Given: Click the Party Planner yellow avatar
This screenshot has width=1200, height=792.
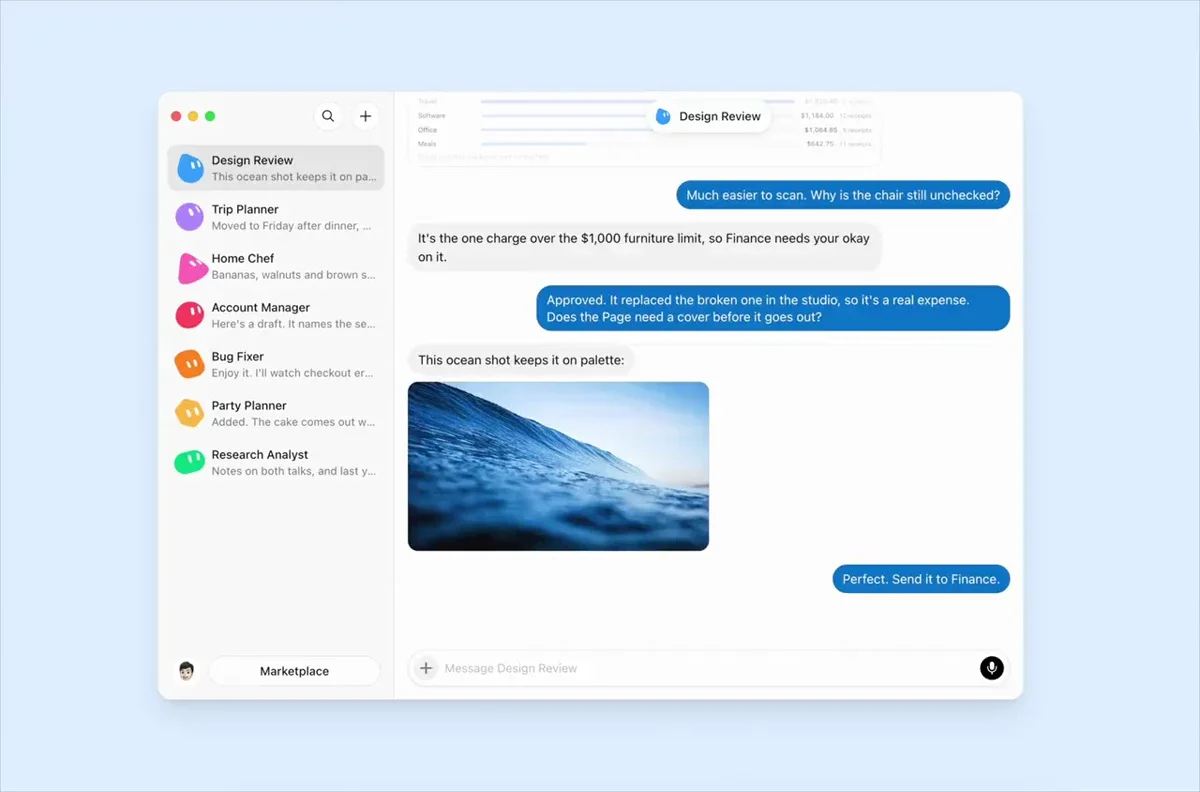Looking at the screenshot, I should 190,413.
